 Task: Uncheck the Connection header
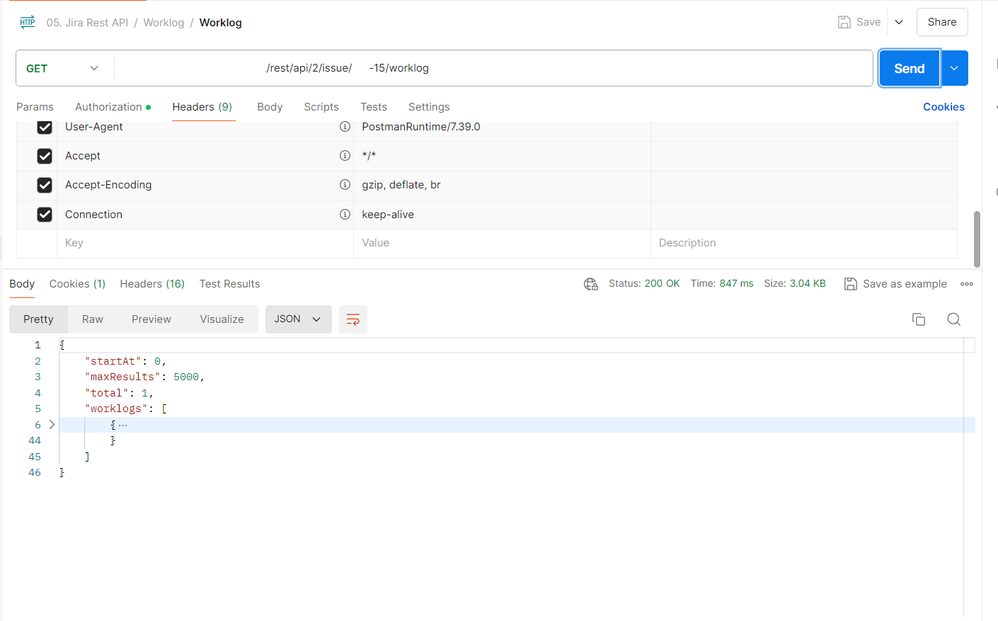[x=44, y=214]
